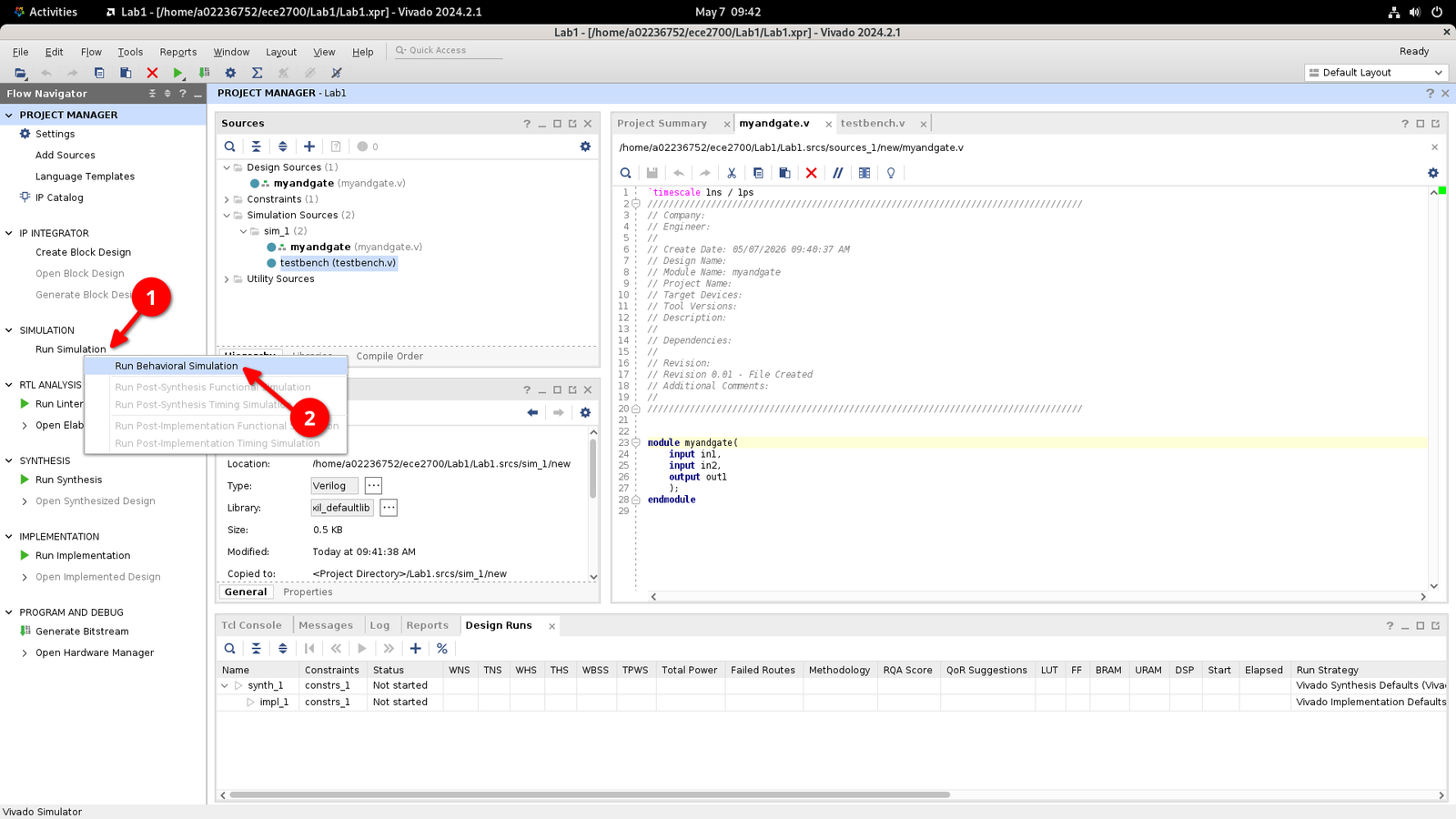Collapse the PROGRAM AND DEBUG section
This screenshot has height=819, width=1456.
[9, 612]
